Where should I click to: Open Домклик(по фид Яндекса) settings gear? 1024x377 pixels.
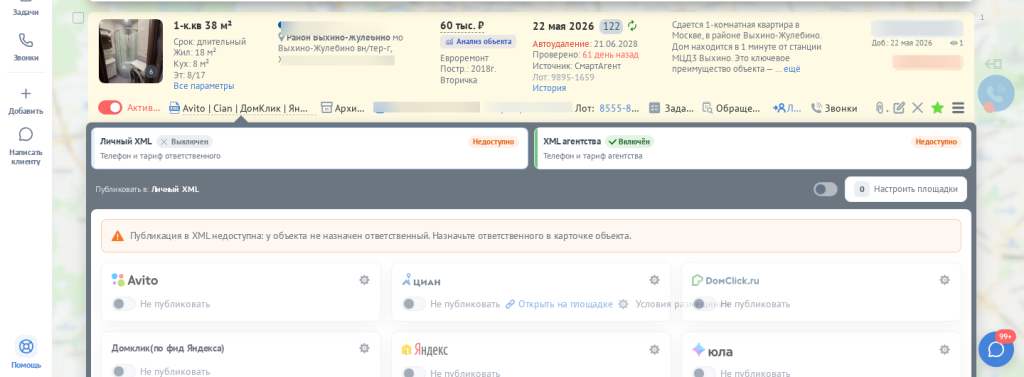coord(364,348)
